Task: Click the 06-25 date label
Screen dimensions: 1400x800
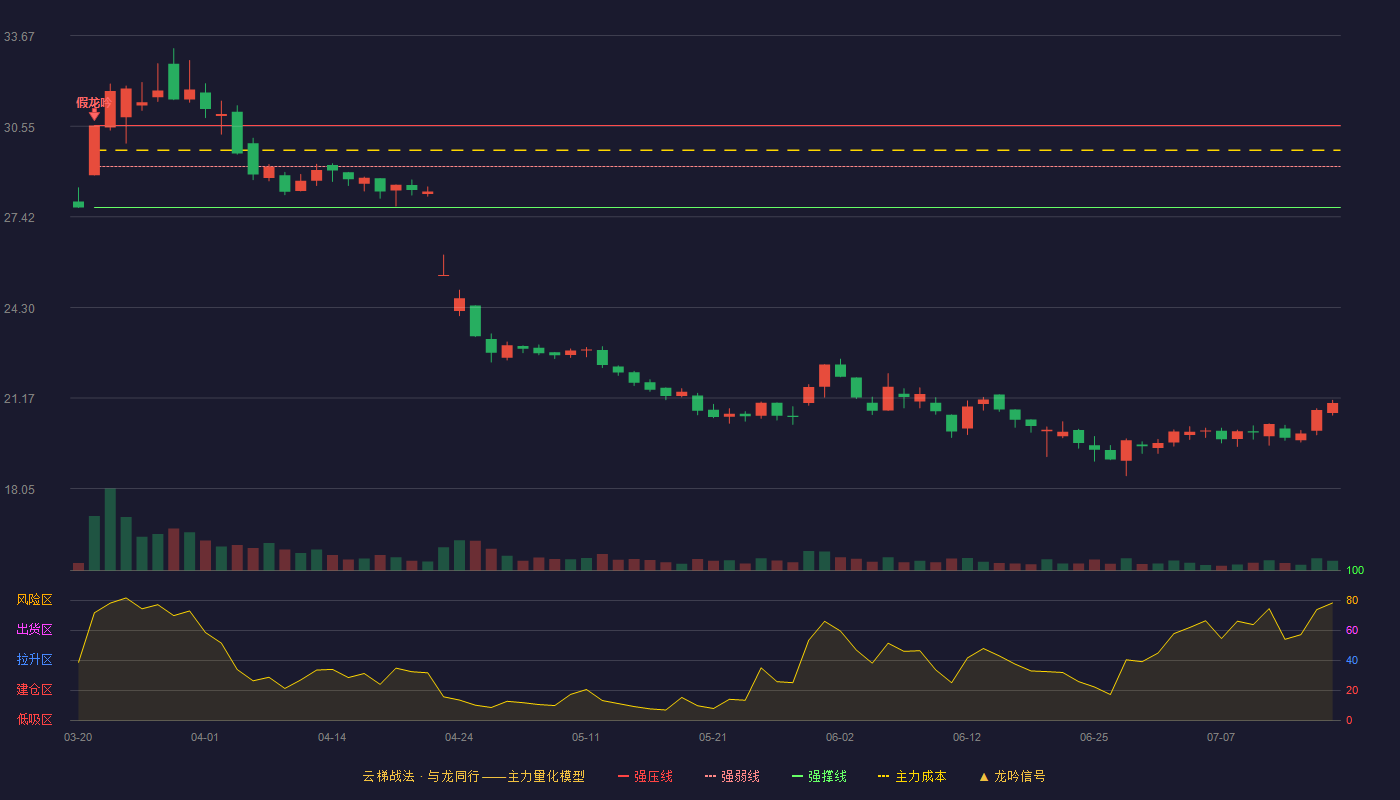Action: click(1094, 737)
